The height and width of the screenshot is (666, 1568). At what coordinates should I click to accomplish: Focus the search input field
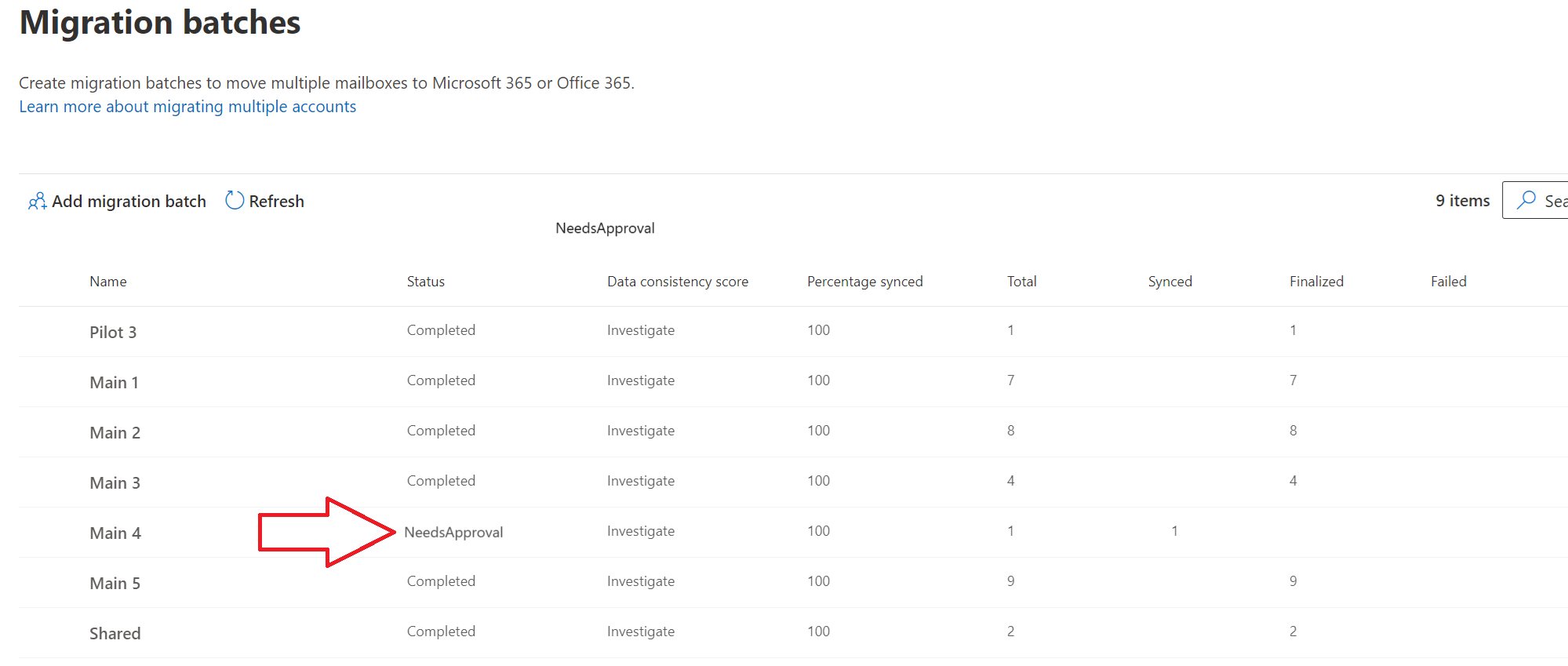1555,201
